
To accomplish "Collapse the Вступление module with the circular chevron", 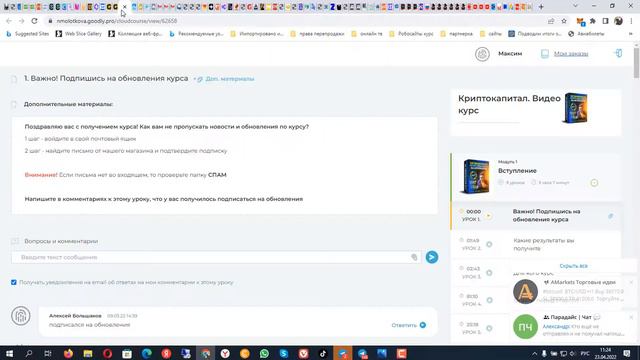I will click(594, 183).
